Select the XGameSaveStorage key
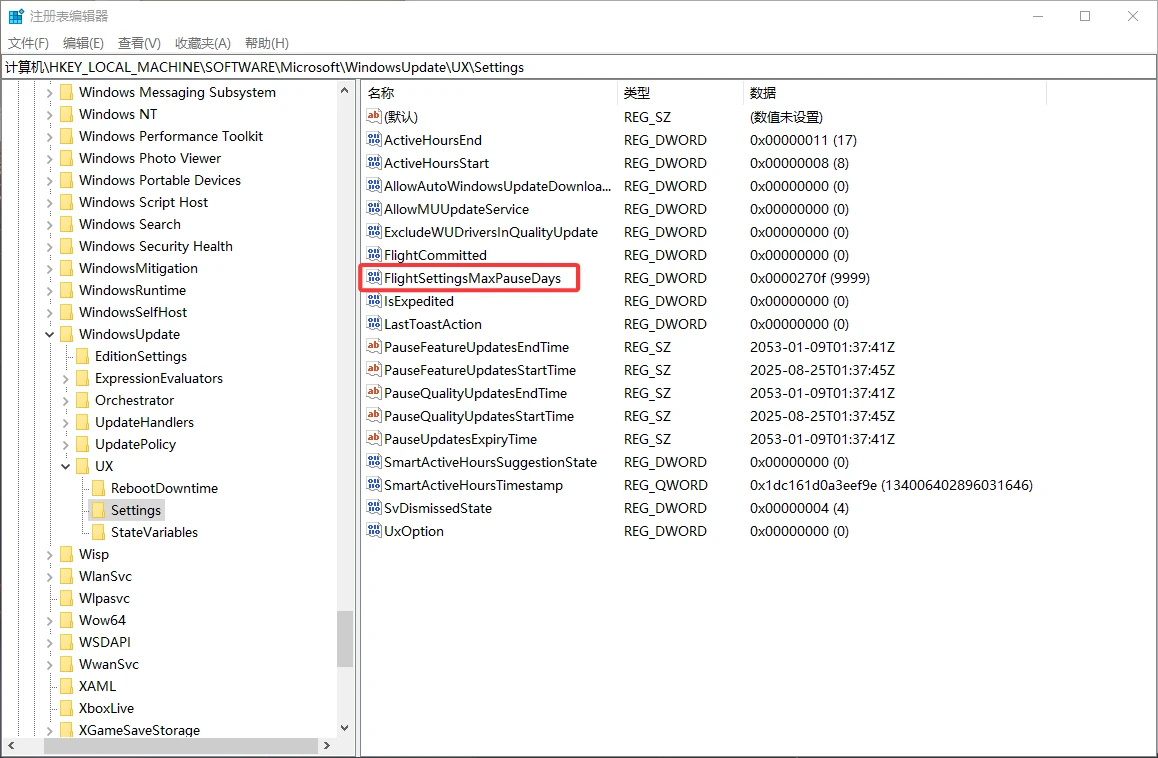The image size is (1158, 758). [x=140, y=730]
